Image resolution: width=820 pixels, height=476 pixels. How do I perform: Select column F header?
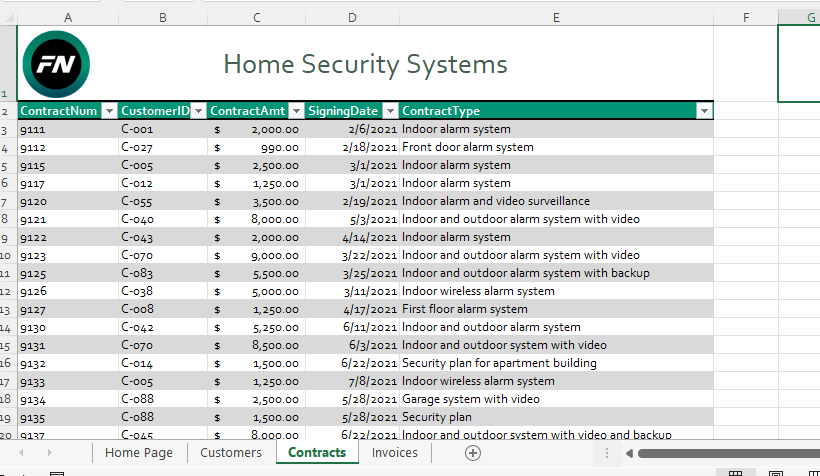click(746, 18)
